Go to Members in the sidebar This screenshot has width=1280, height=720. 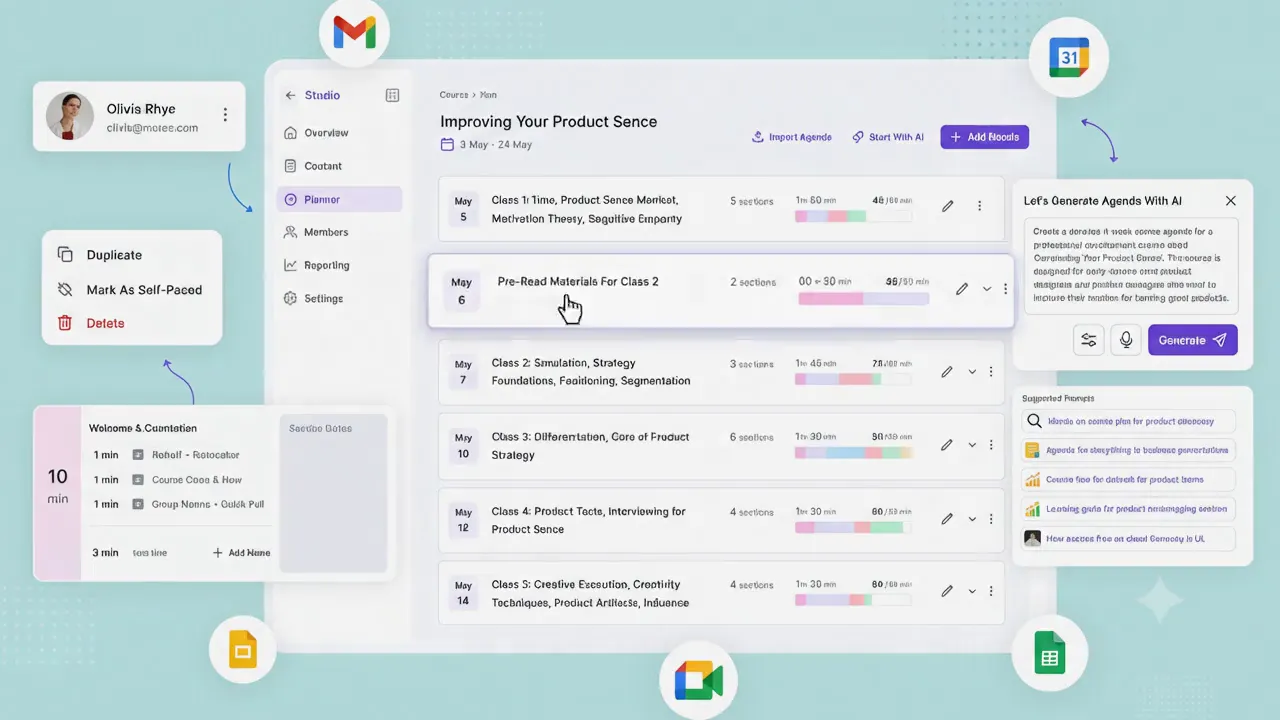[x=339, y=232]
